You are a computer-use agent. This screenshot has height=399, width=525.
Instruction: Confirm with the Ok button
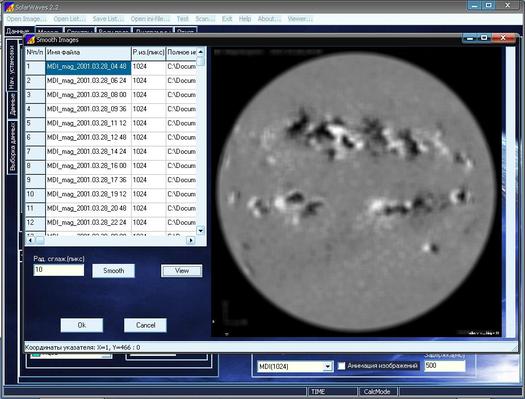point(82,325)
